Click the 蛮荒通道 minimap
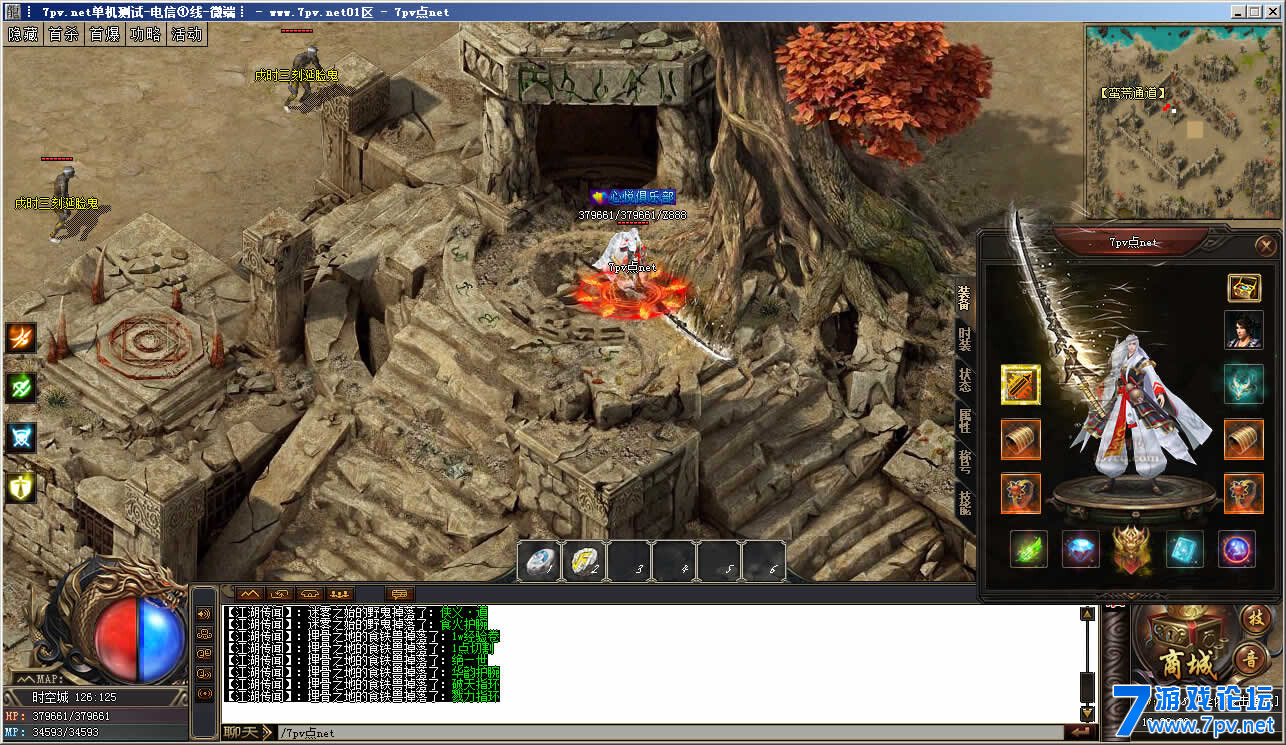The width and height of the screenshot is (1286, 745). tap(1182, 121)
